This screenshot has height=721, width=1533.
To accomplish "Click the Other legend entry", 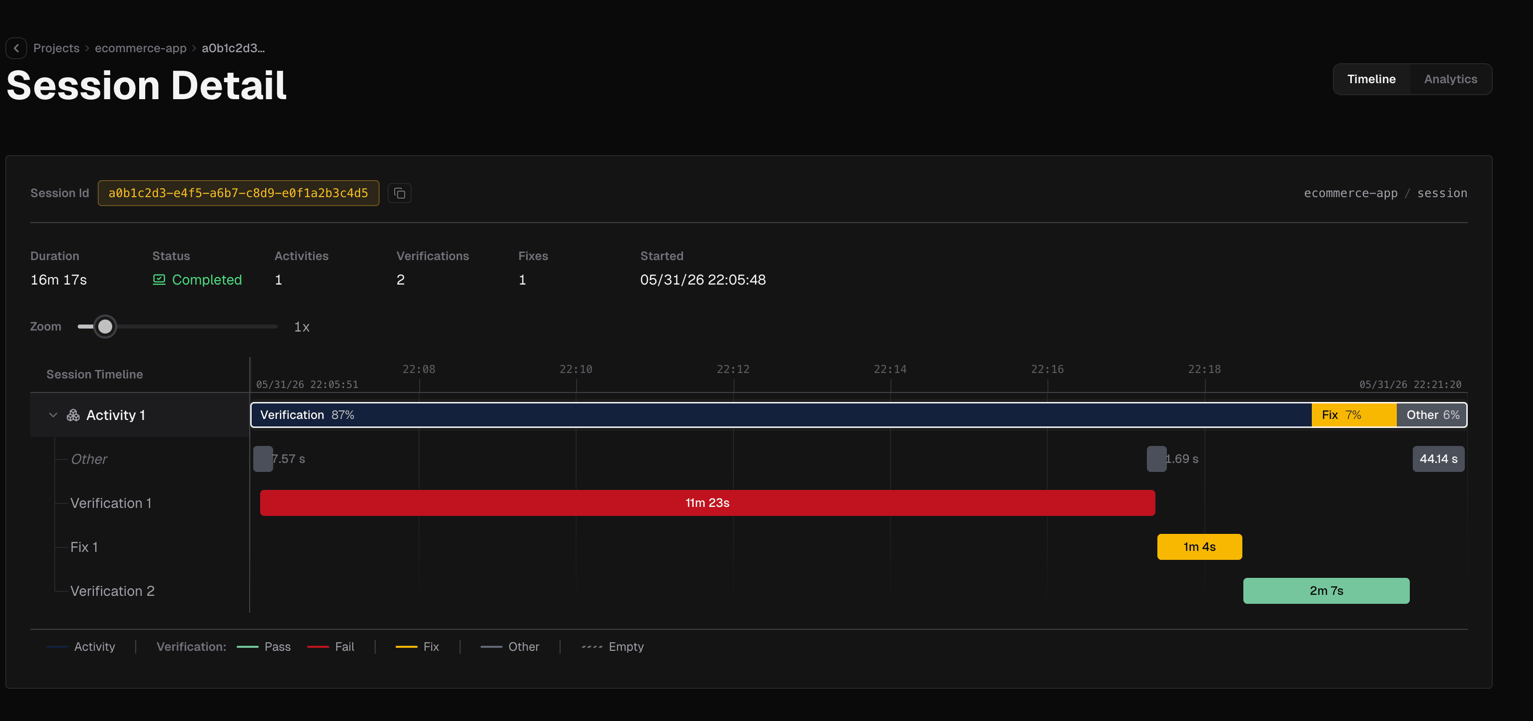I will coord(510,647).
